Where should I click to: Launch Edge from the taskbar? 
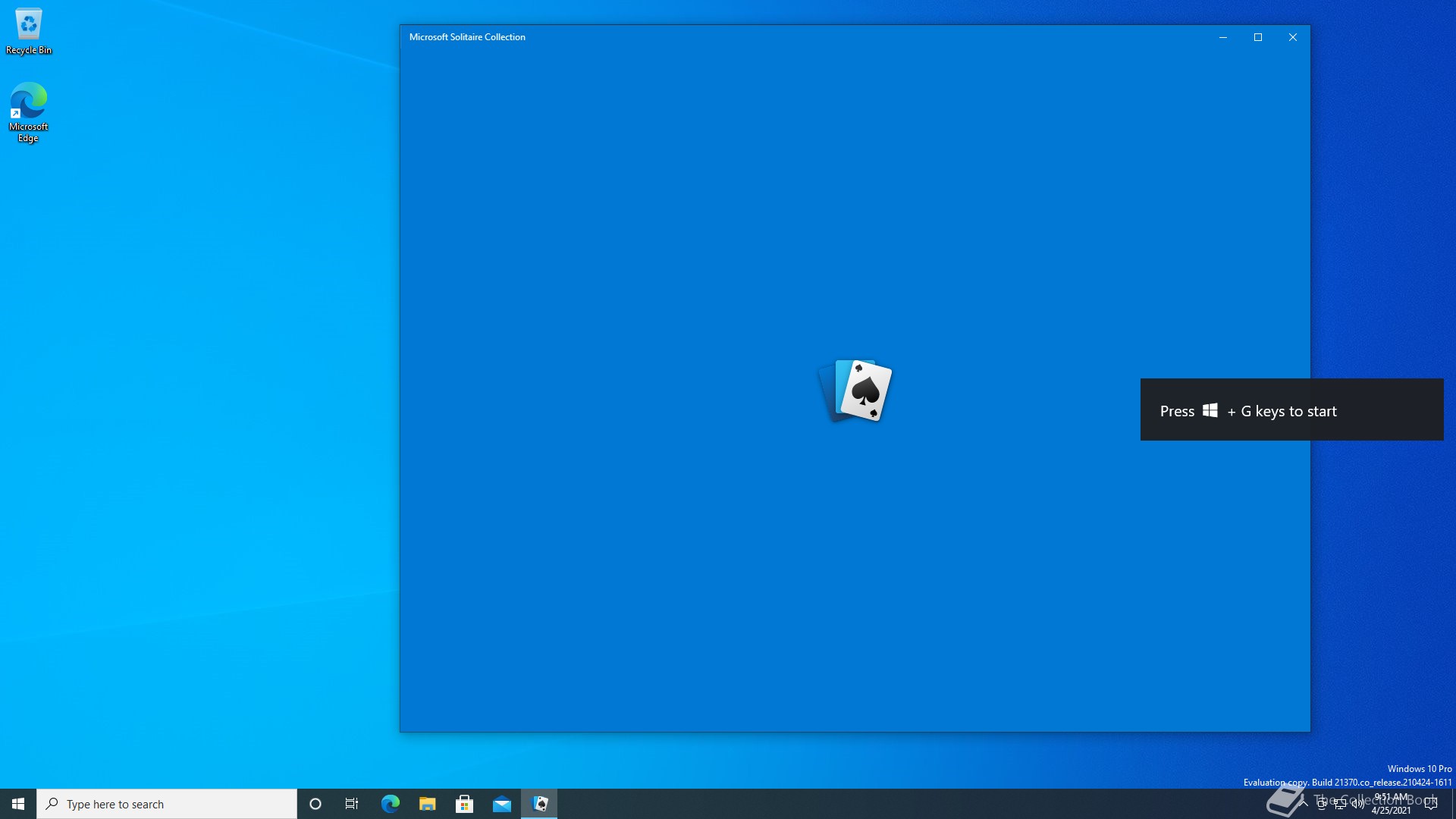390,804
